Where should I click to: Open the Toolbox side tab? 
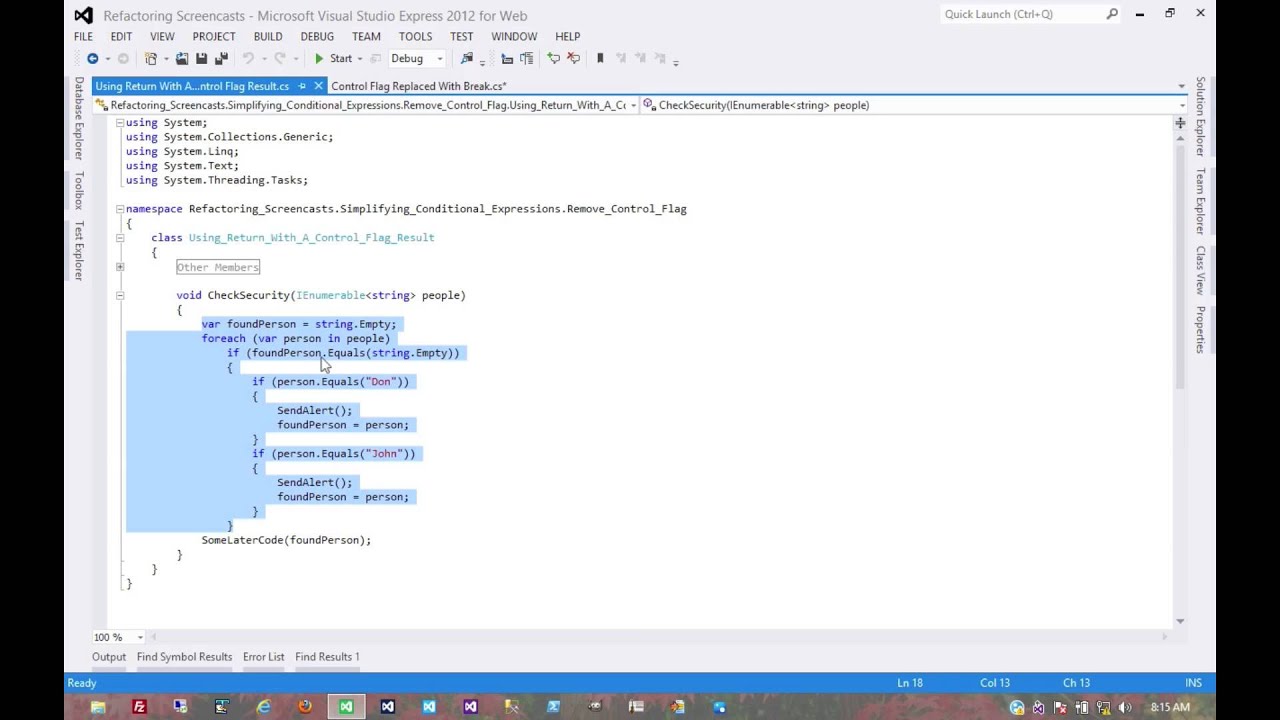(x=79, y=190)
